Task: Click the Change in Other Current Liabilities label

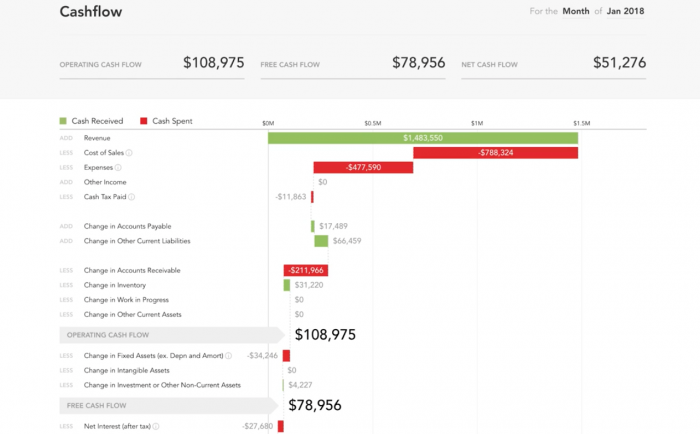Action: [x=137, y=241]
